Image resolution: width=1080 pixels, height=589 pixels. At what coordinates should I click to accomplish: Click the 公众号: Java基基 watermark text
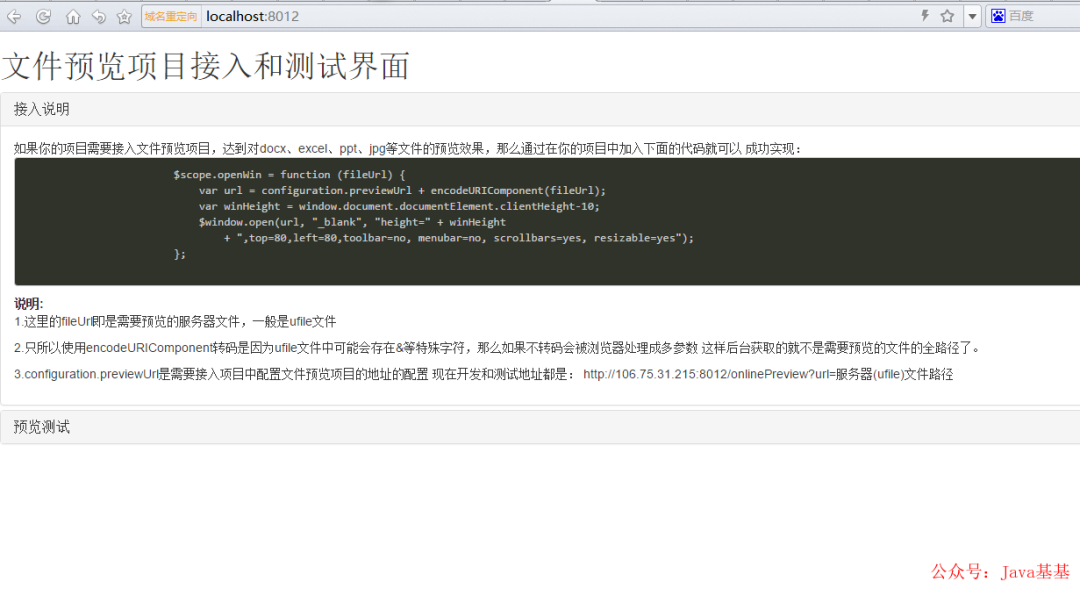1000,572
